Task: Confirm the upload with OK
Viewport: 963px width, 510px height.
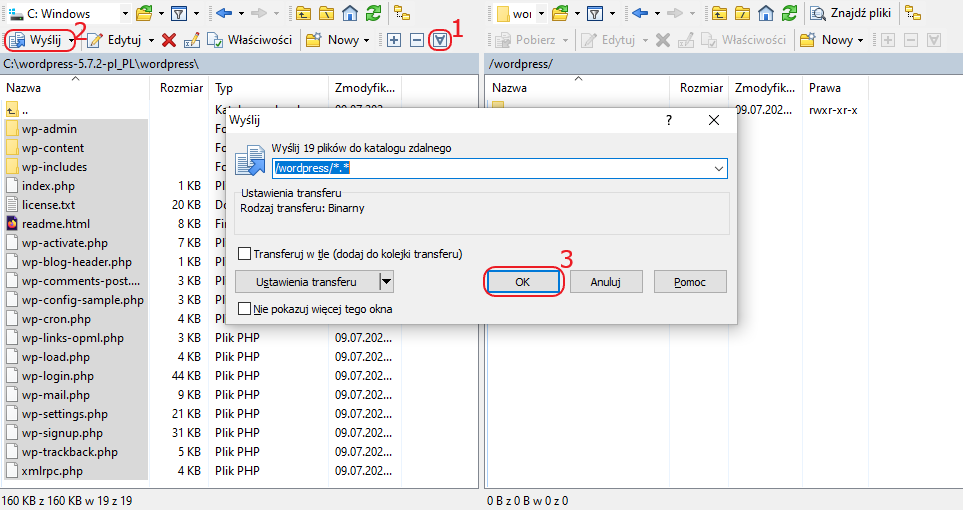Action: [523, 282]
